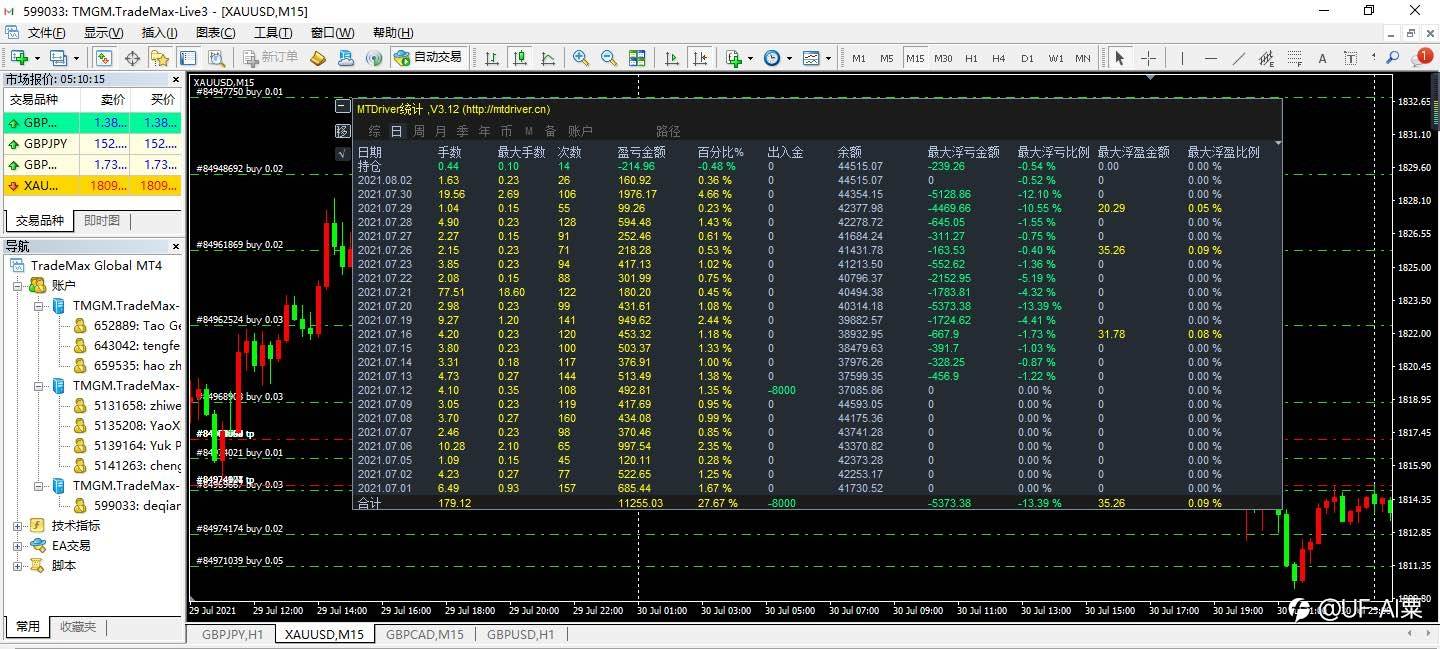Switch chart to candlestick type
The width and height of the screenshot is (1440, 649).
tap(520, 58)
